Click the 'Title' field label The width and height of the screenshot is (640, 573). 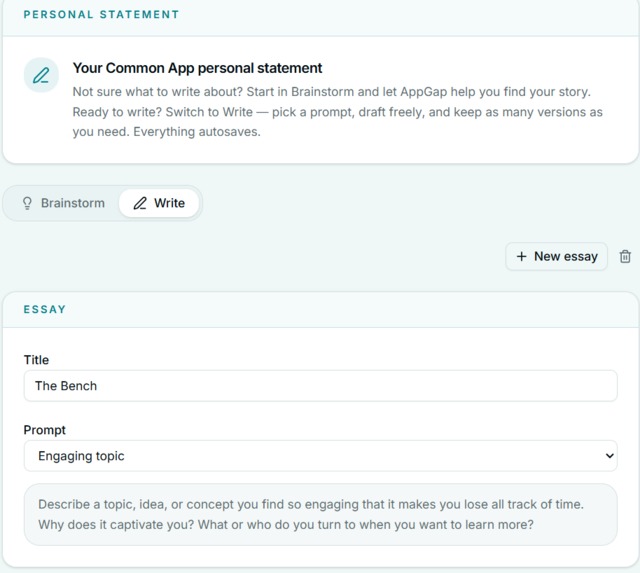[x=36, y=360]
